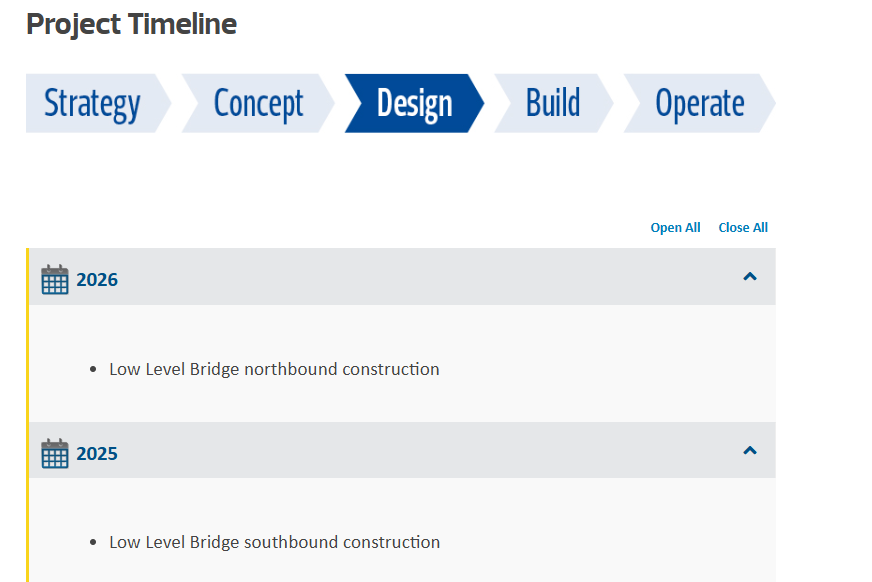
Task: Go to the Operate stage
Action: 699,103
